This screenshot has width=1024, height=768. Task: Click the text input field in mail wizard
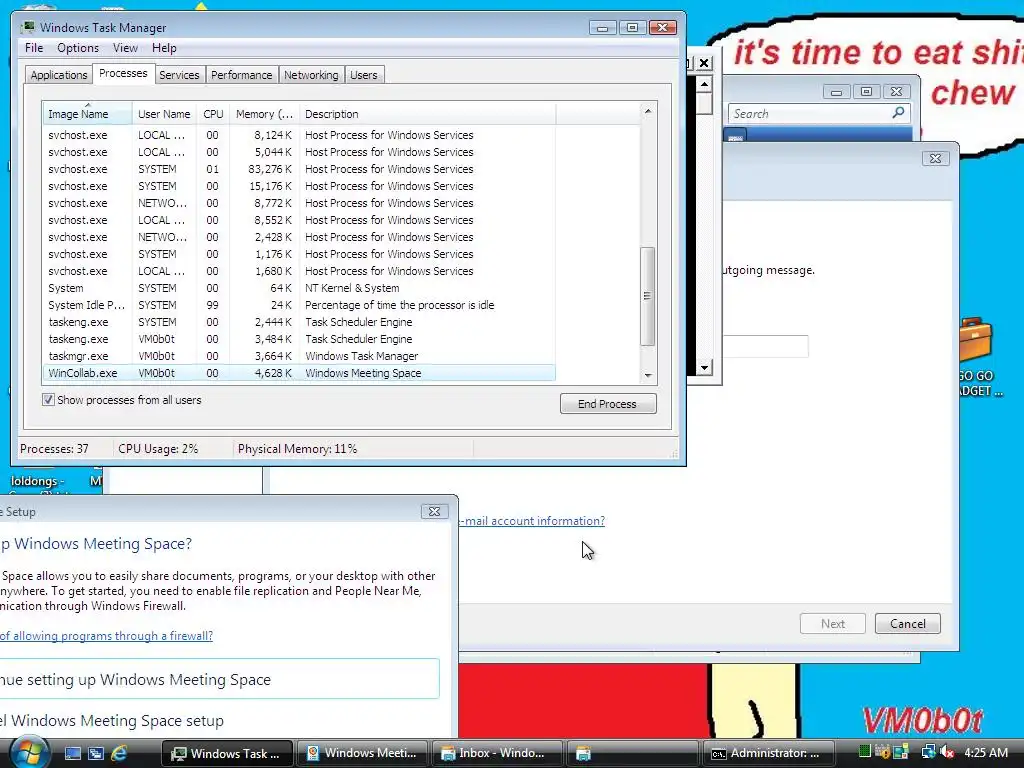tap(765, 346)
